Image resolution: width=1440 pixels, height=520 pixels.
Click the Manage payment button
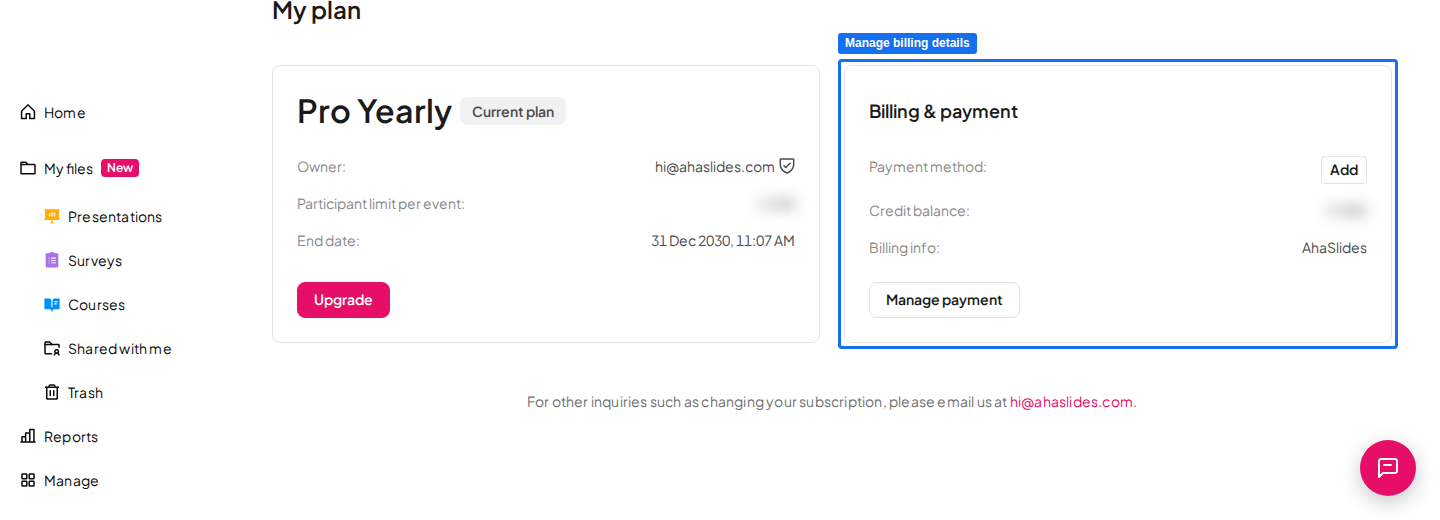[944, 300]
